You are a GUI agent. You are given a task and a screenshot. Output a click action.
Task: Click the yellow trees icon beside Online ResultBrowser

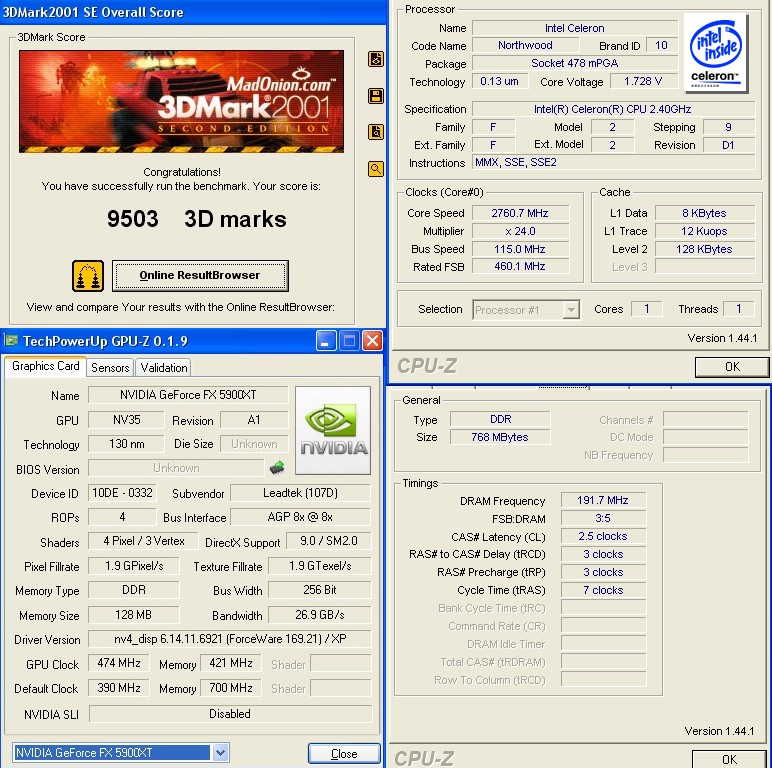click(88, 276)
